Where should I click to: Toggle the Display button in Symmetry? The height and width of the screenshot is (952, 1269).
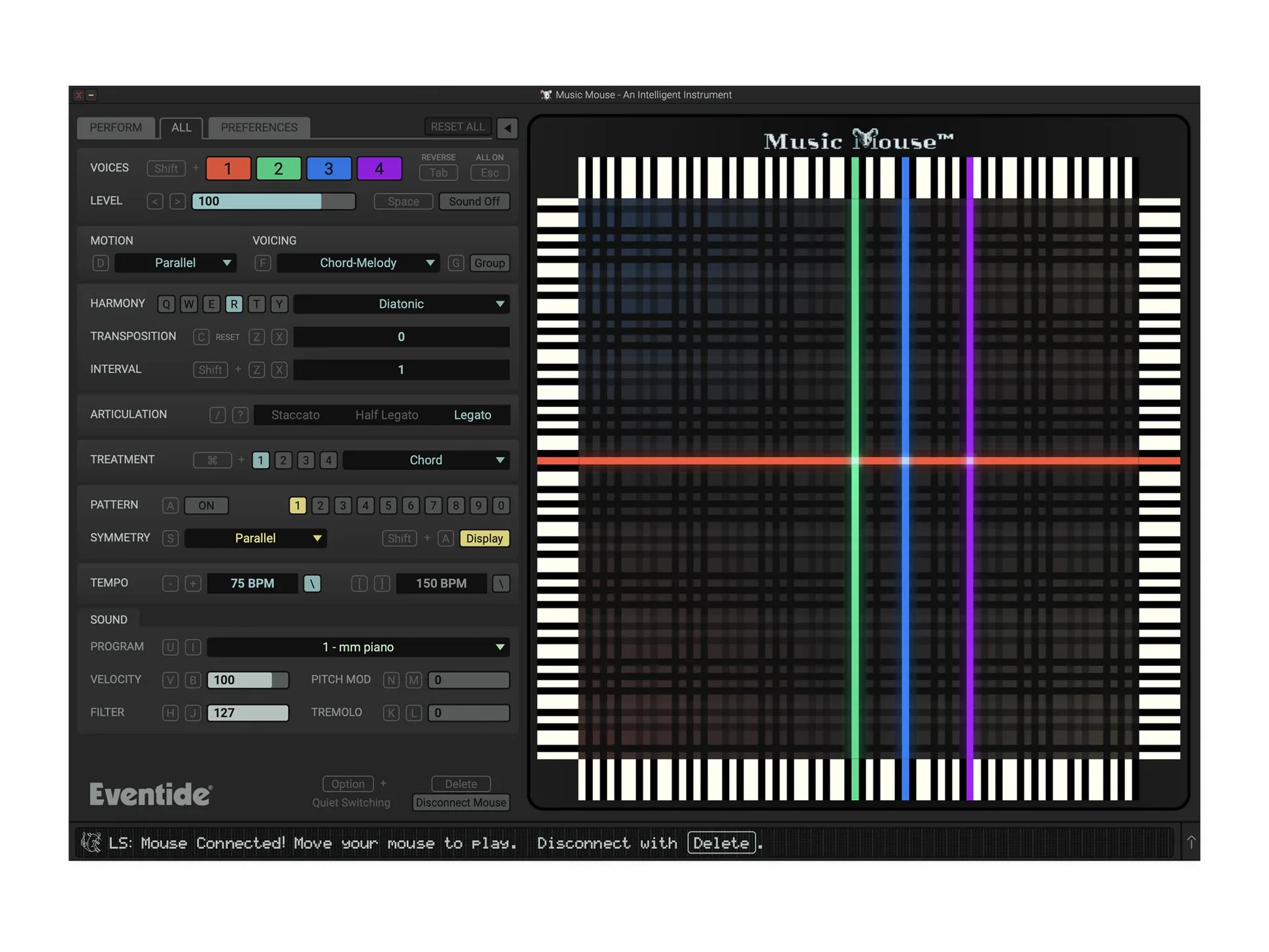tap(484, 539)
